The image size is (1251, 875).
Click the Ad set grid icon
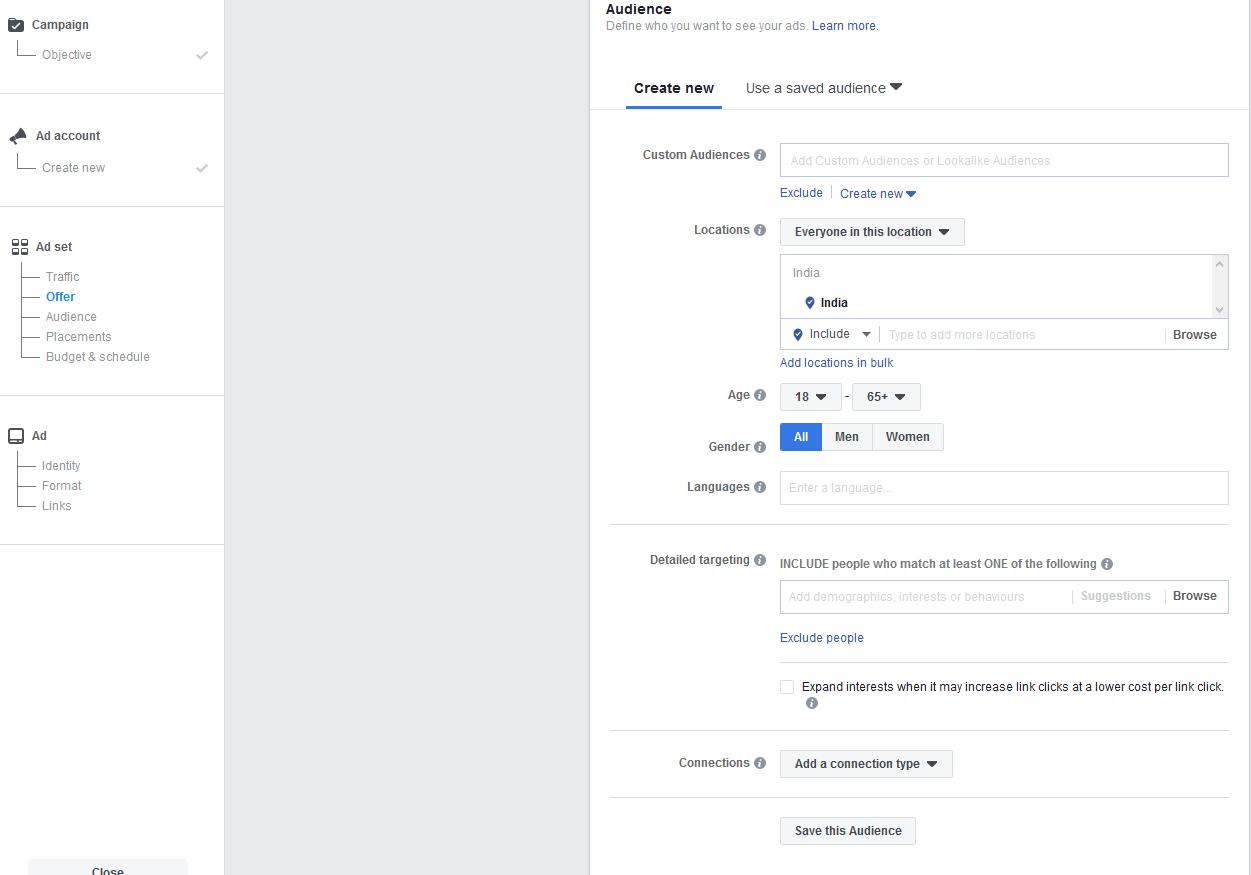click(x=19, y=245)
